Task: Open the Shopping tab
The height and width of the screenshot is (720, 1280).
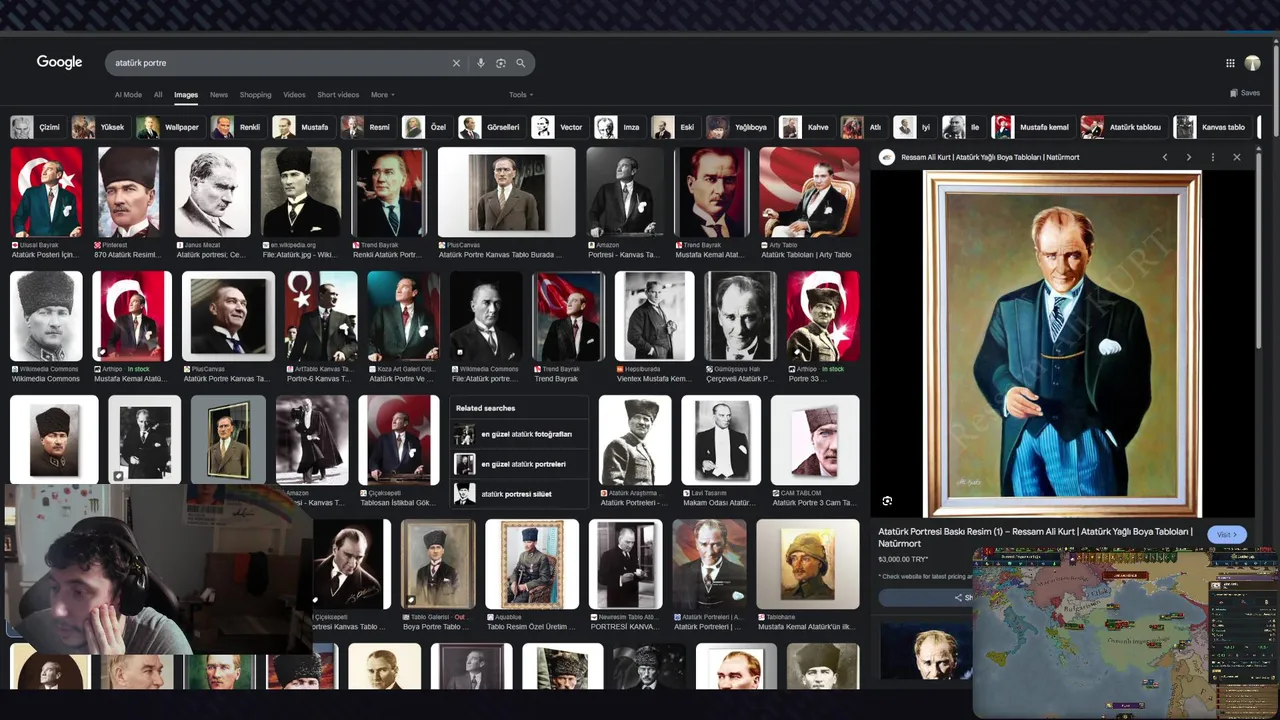Action: (x=255, y=95)
